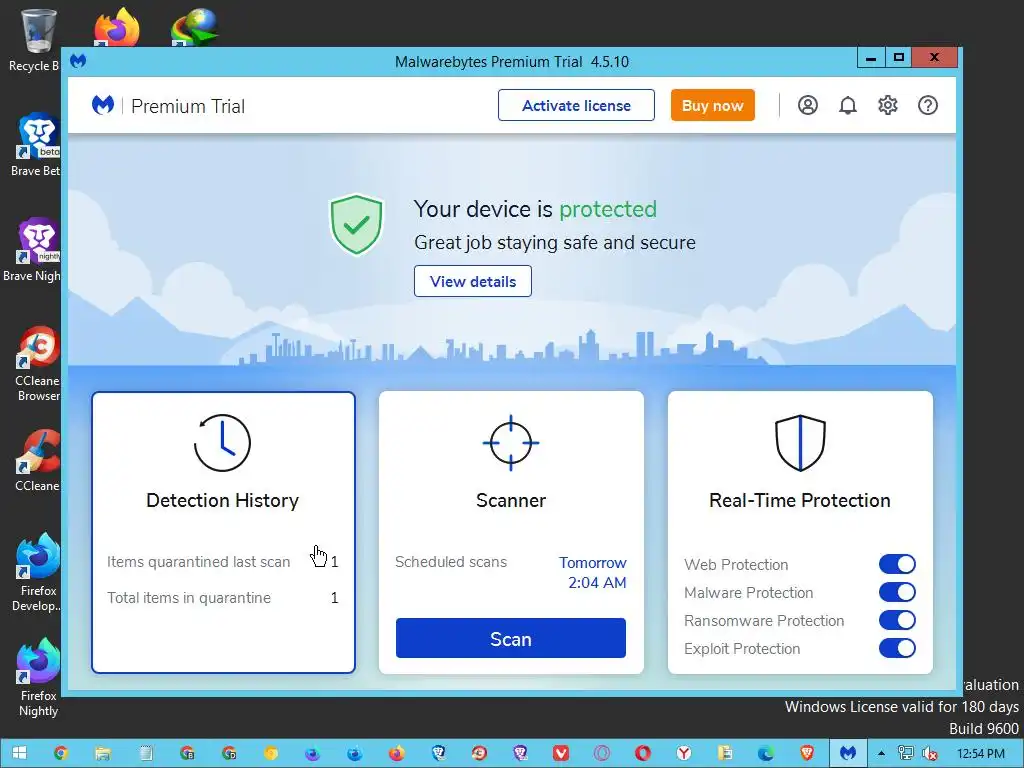
Task: Open the Tomorrow 2:04 AM scheduled scan link
Action: (593, 573)
